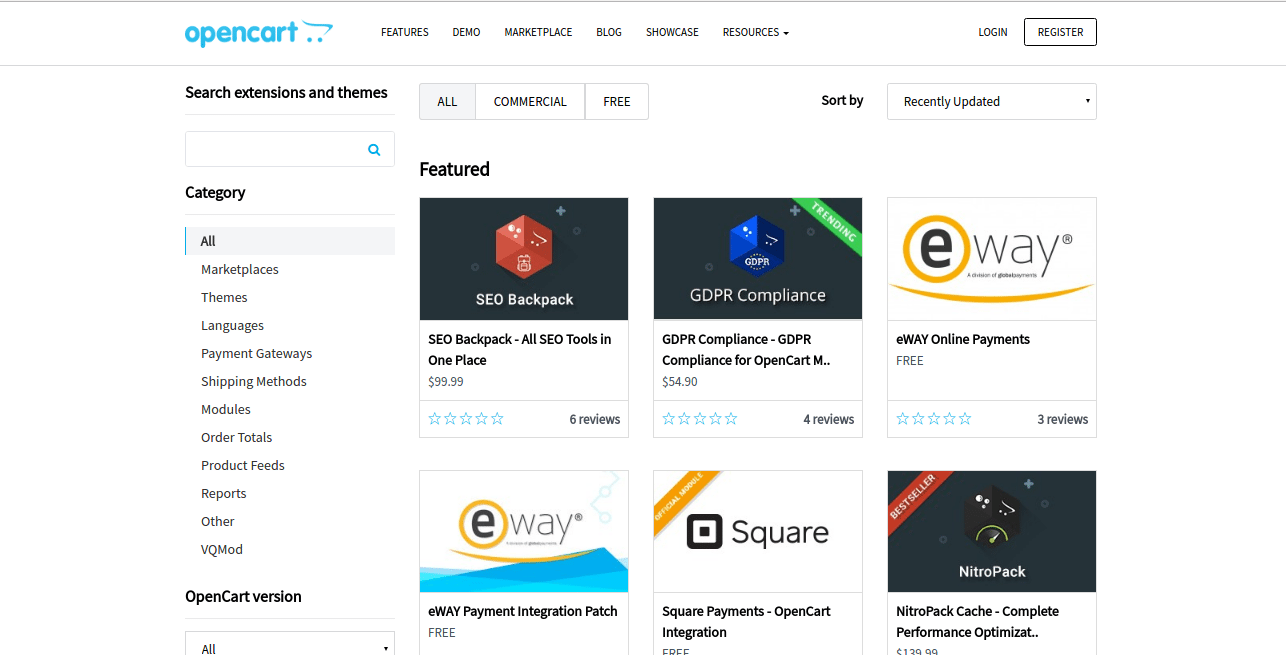Click the eWAY Online Payments star rating

934,419
